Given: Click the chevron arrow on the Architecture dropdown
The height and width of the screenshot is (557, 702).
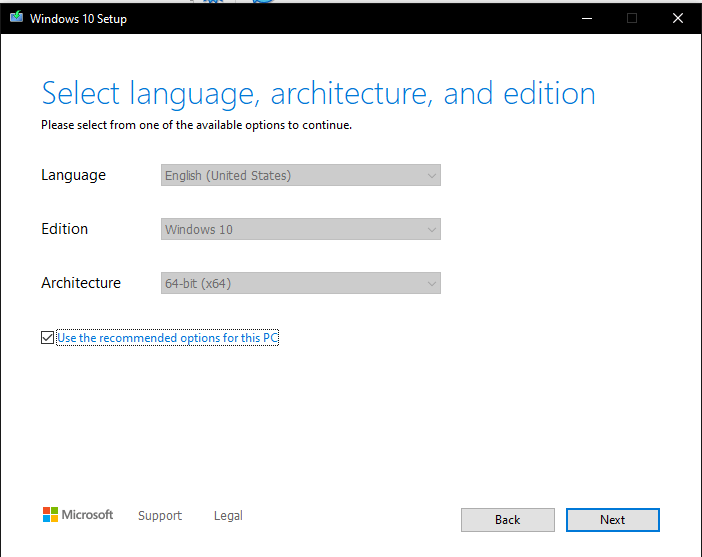Looking at the screenshot, I should (x=432, y=284).
